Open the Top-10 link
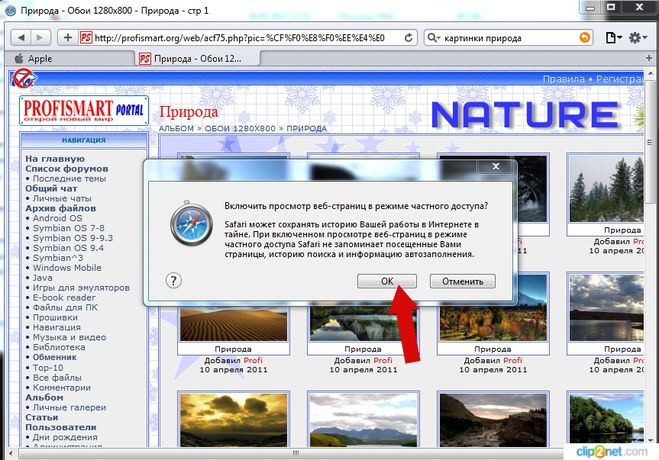The image size is (659, 460). pos(48,368)
